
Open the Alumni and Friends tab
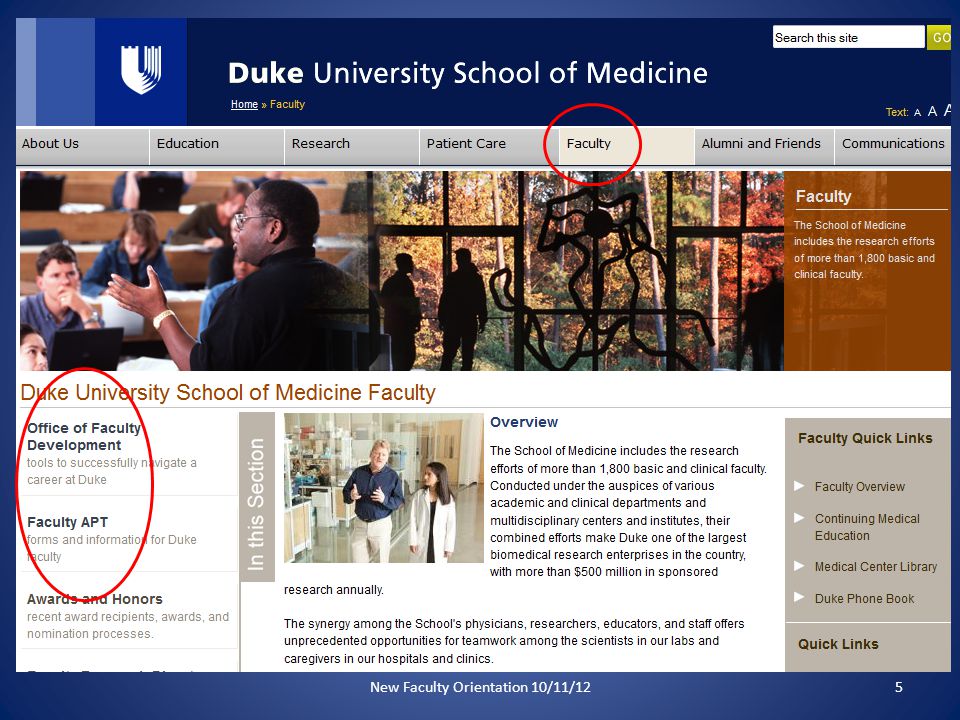(x=764, y=146)
